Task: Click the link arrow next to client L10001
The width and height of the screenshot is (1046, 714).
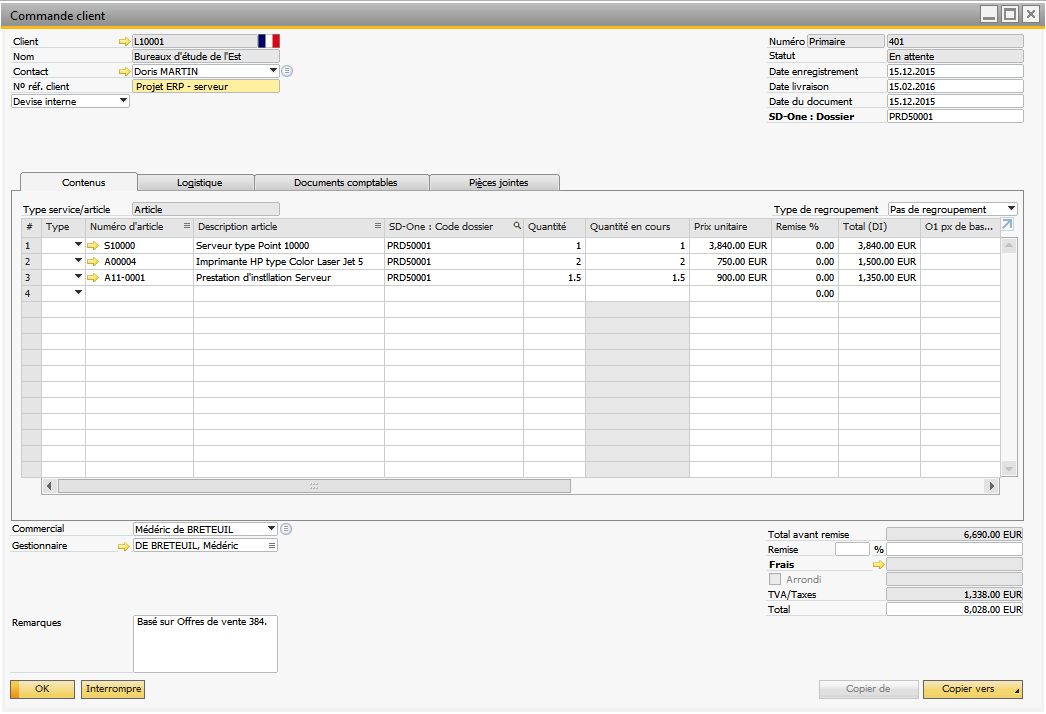Action: [x=125, y=42]
